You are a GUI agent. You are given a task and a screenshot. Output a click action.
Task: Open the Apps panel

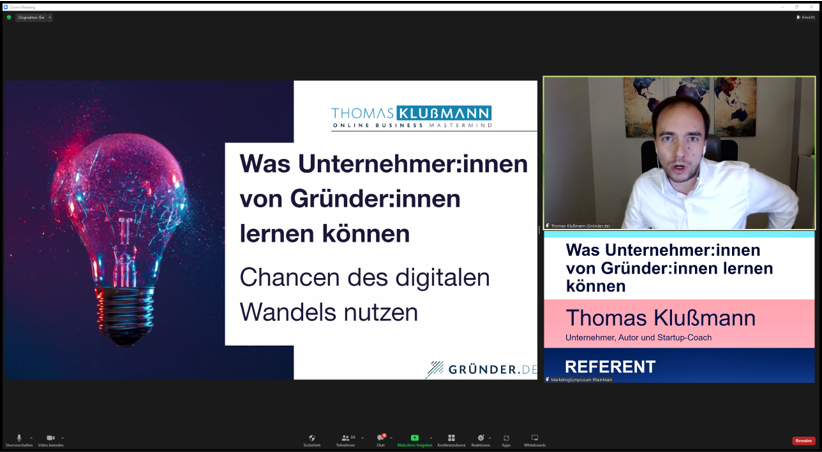pyautogui.click(x=506, y=440)
